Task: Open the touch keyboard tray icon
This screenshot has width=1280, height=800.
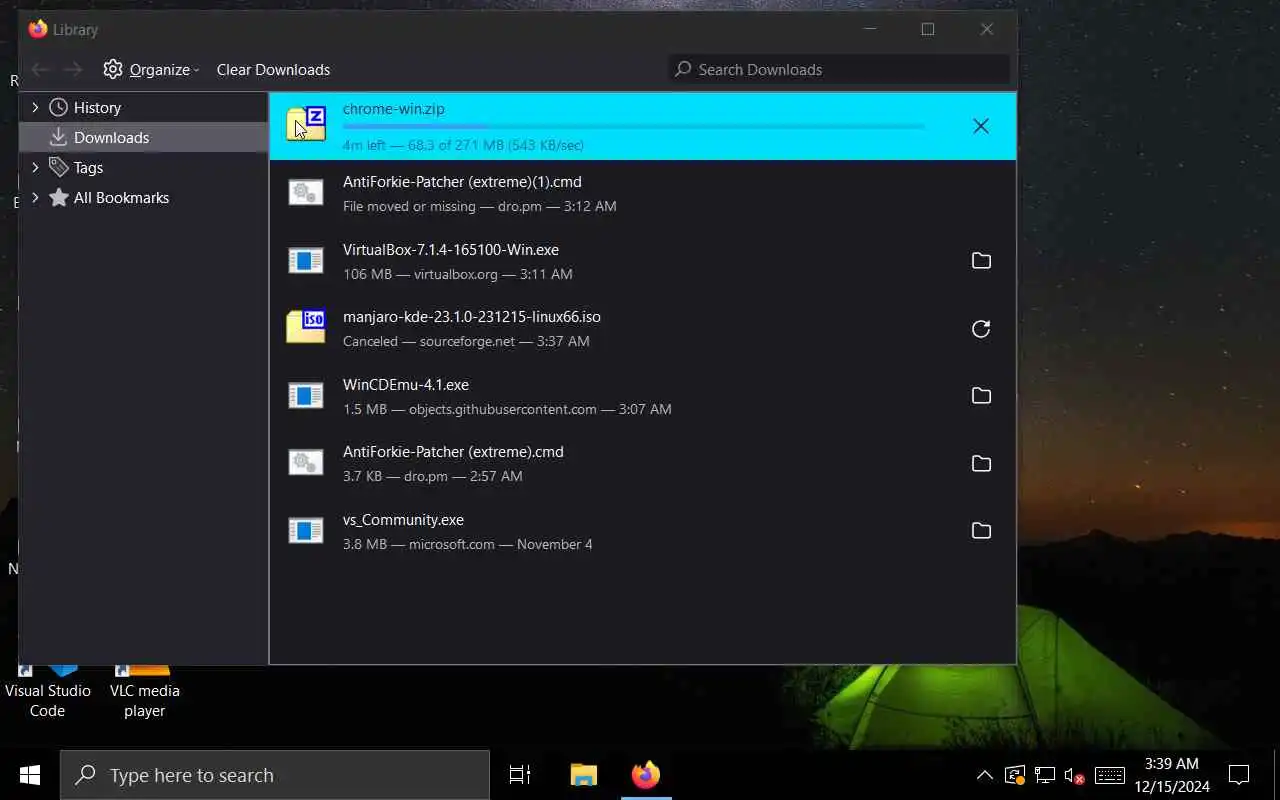Action: coord(1110,775)
